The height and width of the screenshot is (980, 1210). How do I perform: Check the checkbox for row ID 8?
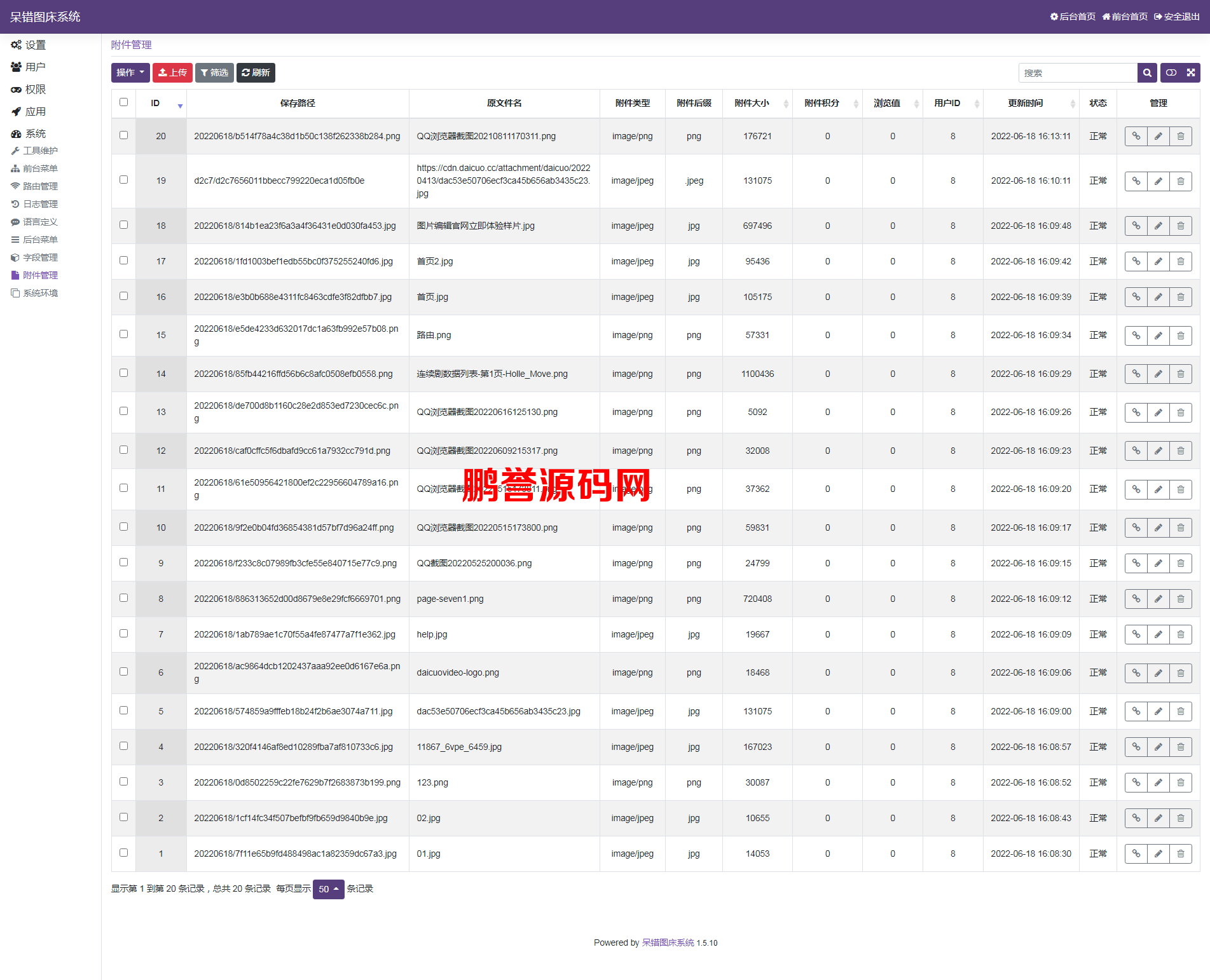[123, 598]
